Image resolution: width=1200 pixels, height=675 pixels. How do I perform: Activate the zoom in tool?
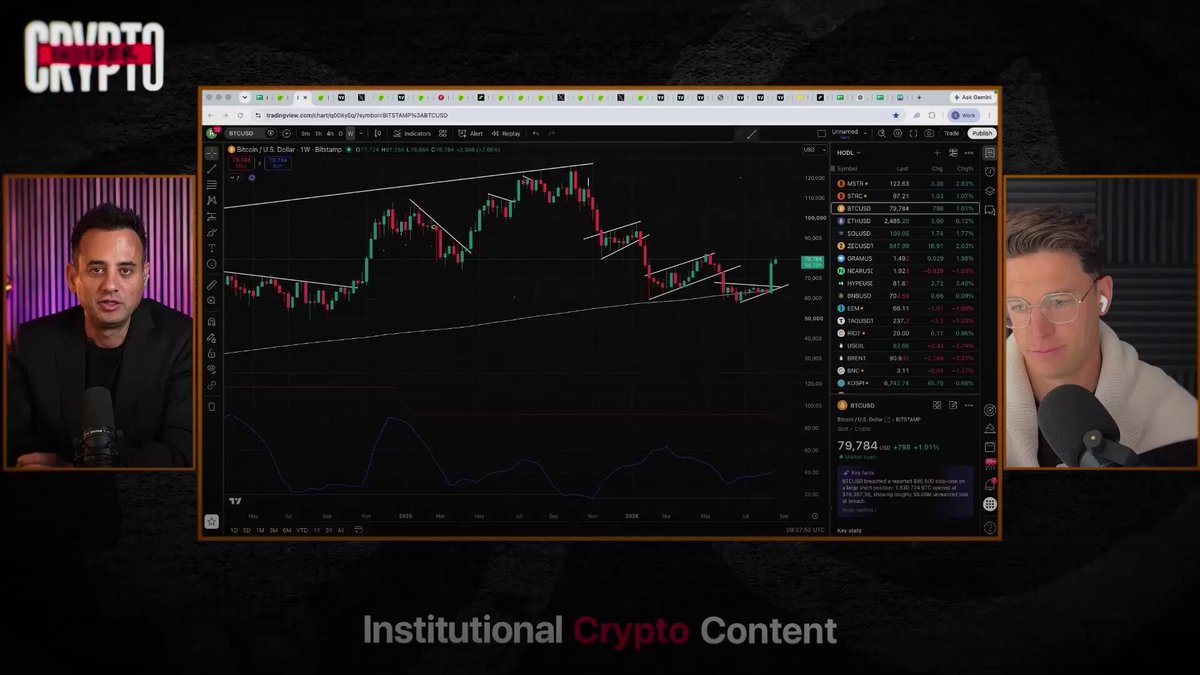(211, 300)
